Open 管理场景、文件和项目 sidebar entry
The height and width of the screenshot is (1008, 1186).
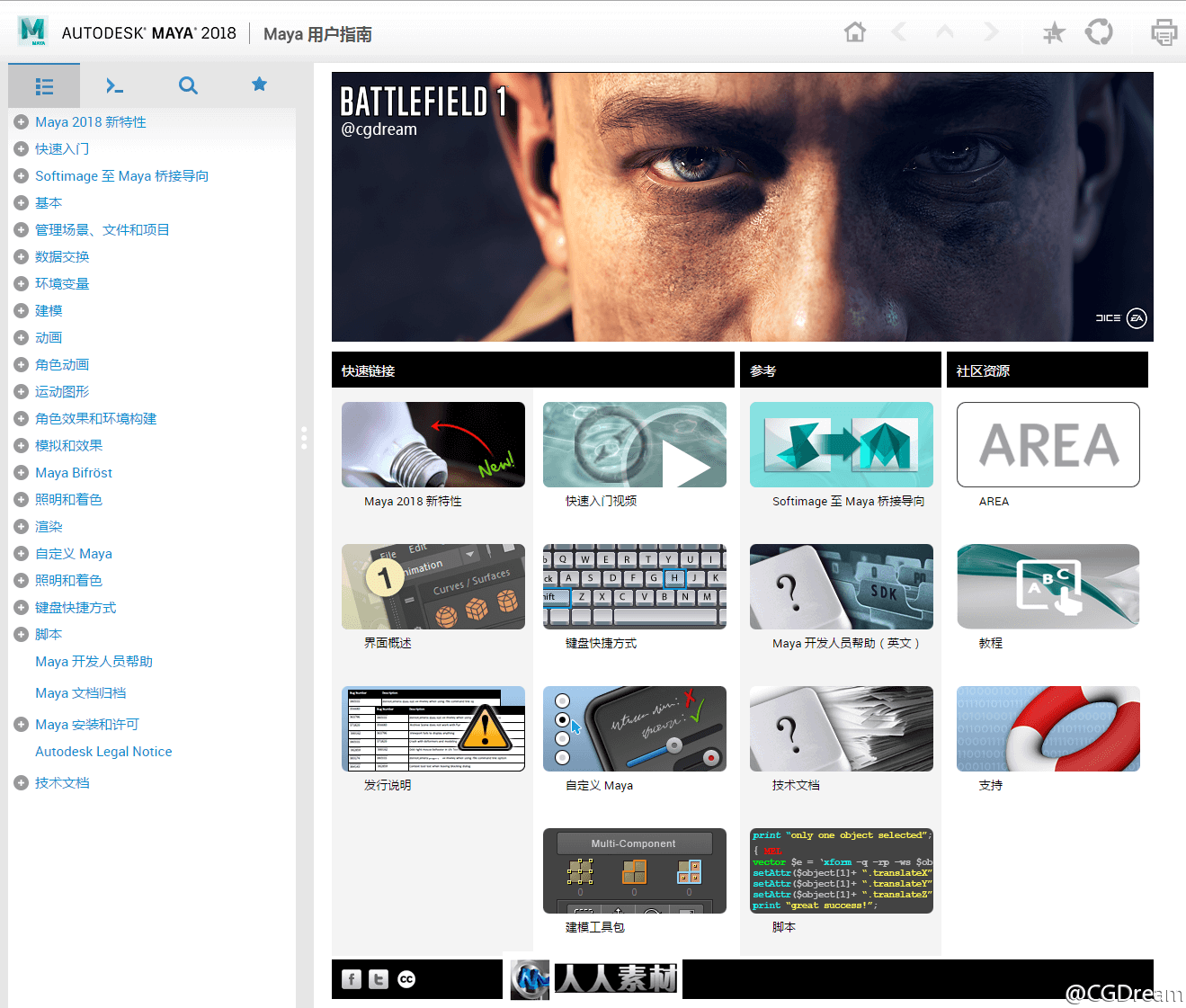tap(103, 229)
